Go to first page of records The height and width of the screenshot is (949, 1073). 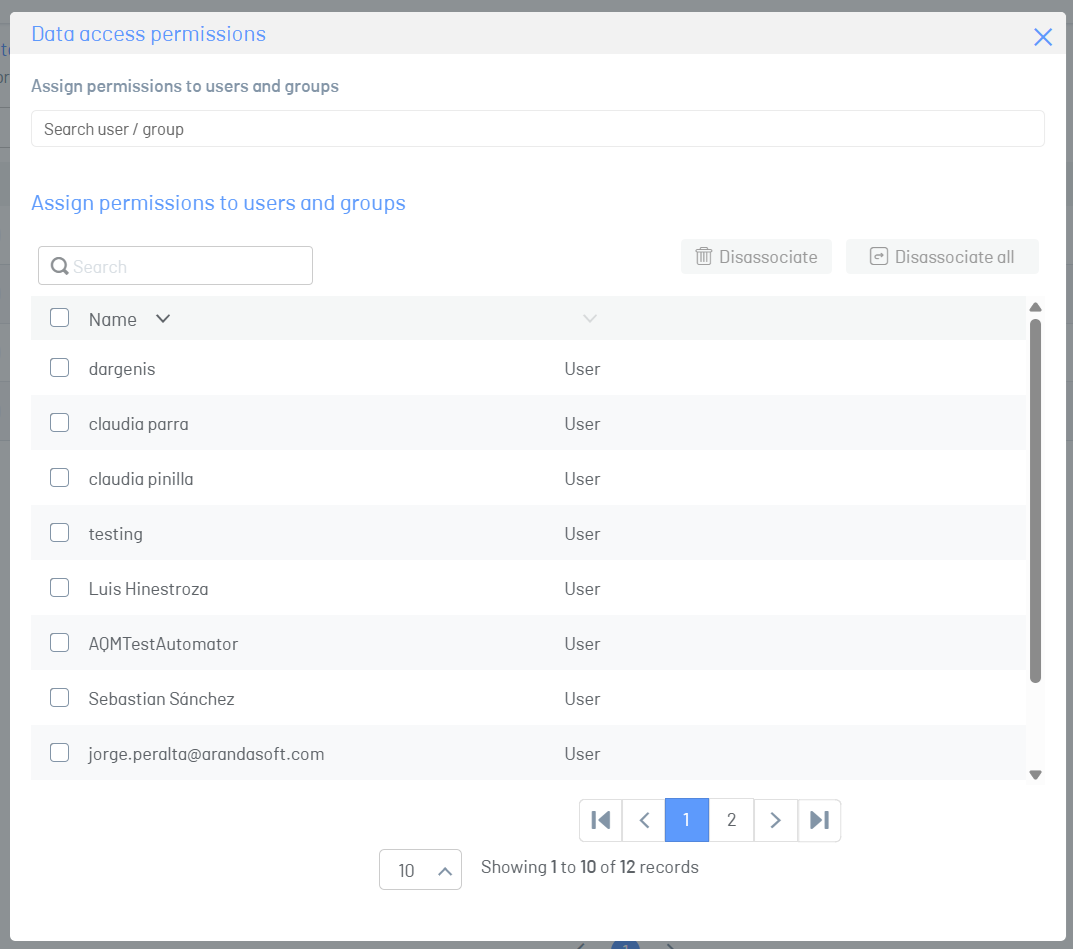tap(600, 820)
